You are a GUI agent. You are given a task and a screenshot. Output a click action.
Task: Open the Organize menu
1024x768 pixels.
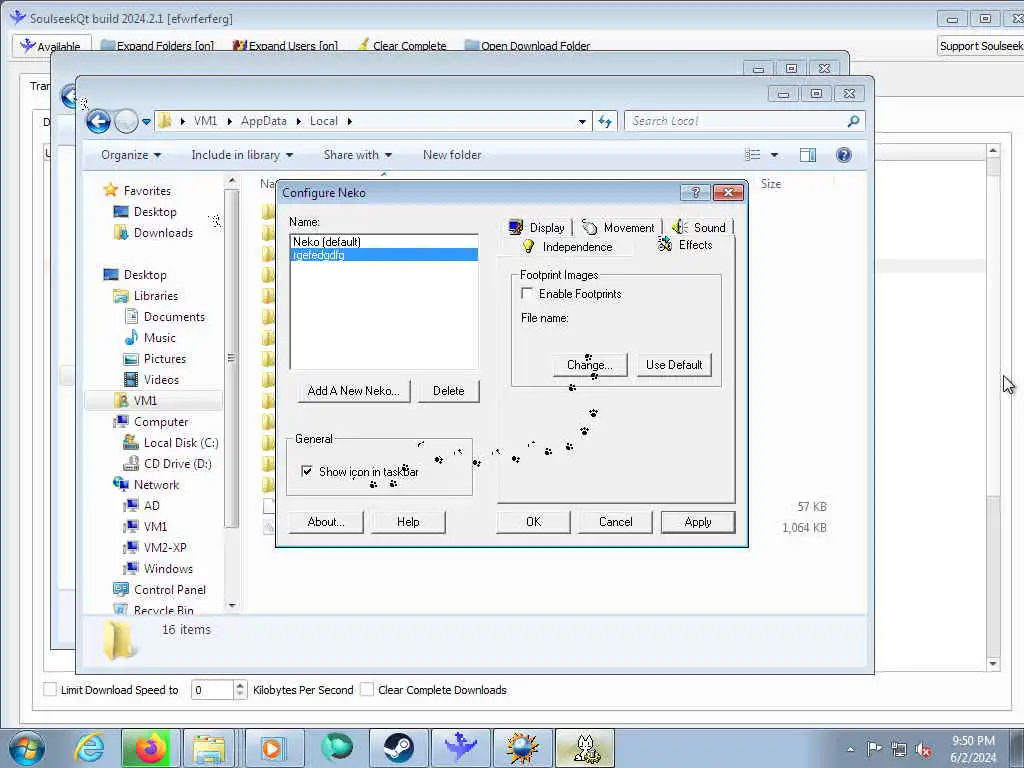pyautogui.click(x=131, y=155)
